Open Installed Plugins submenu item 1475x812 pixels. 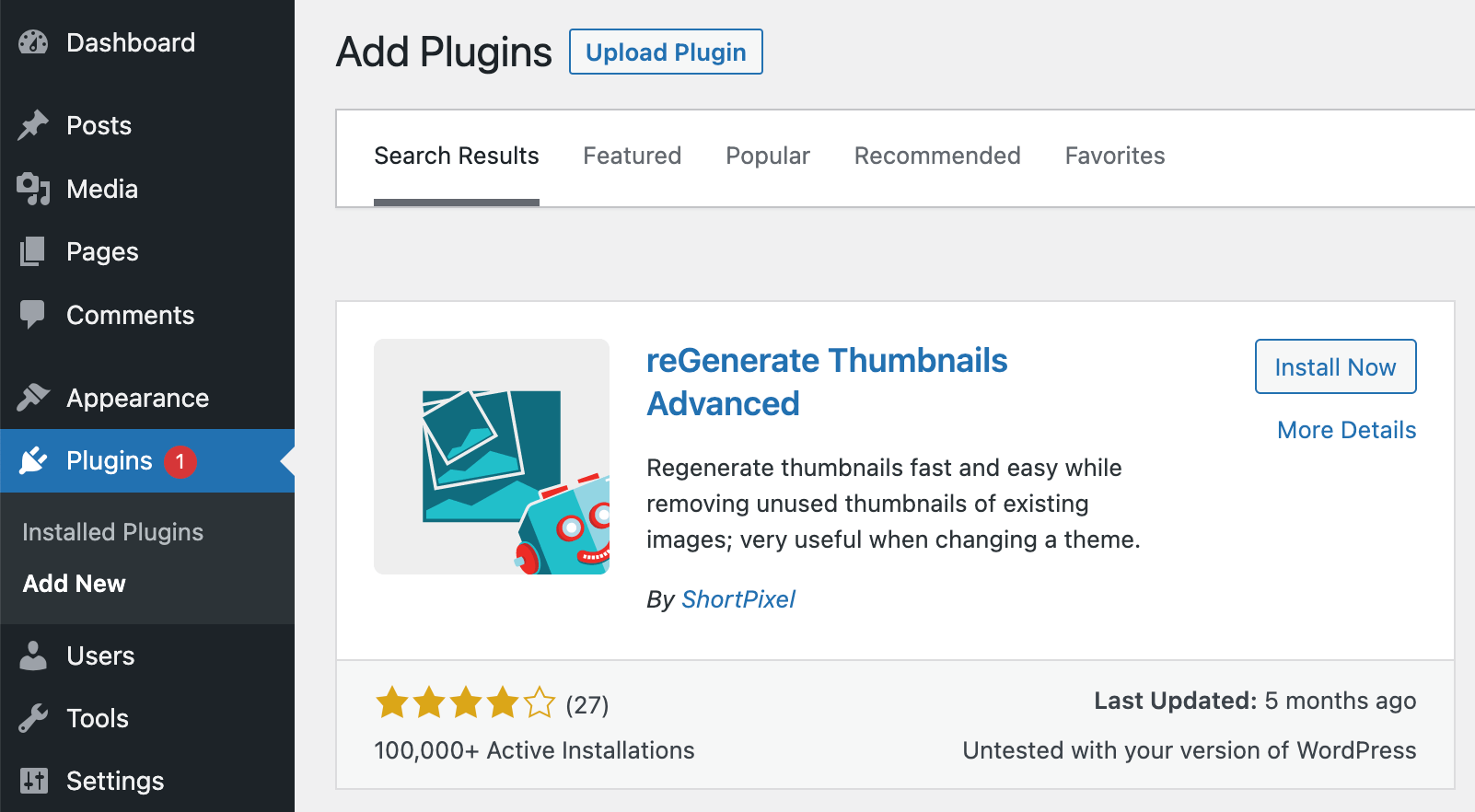click(x=112, y=532)
